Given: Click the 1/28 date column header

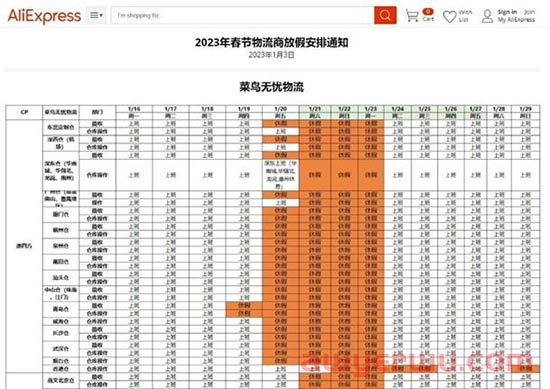Looking at the screenshot, I should pos(499,109).
